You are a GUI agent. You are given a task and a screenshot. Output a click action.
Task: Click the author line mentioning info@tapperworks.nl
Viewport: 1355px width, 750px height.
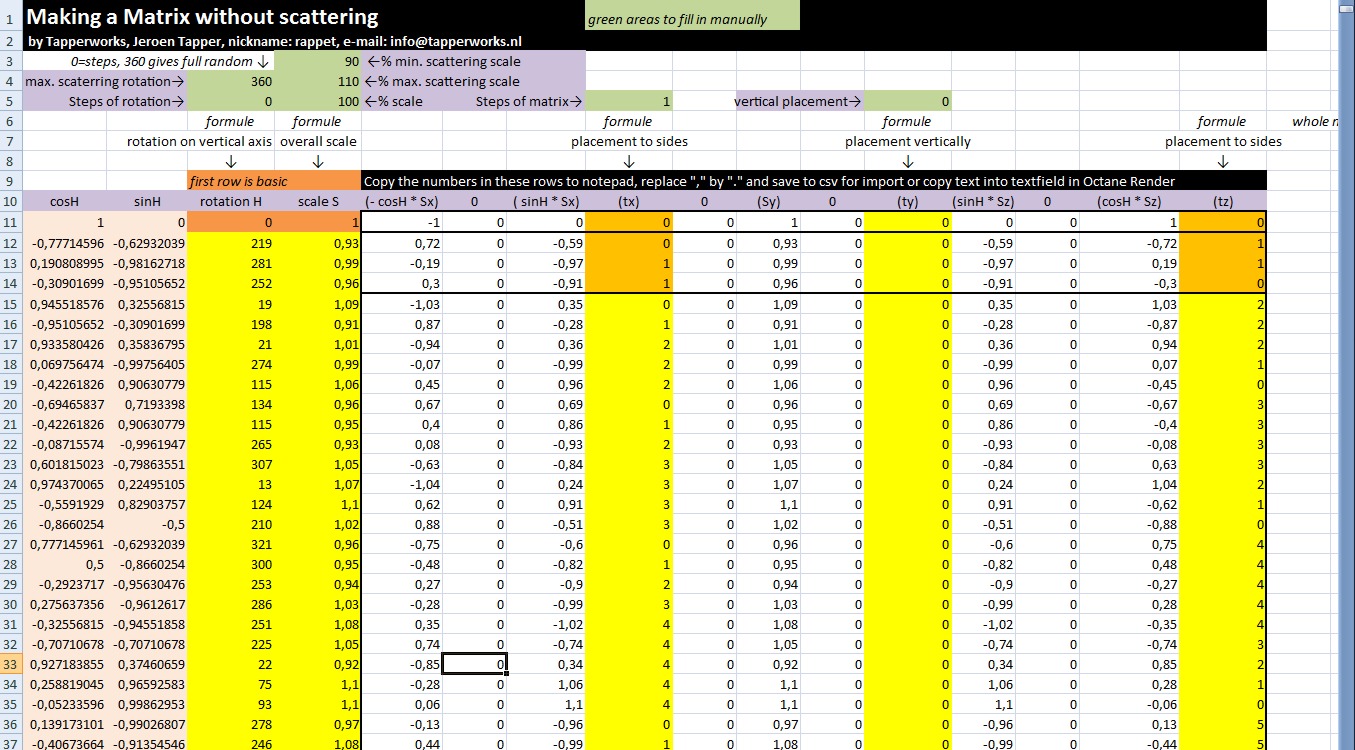click(274, 42)
